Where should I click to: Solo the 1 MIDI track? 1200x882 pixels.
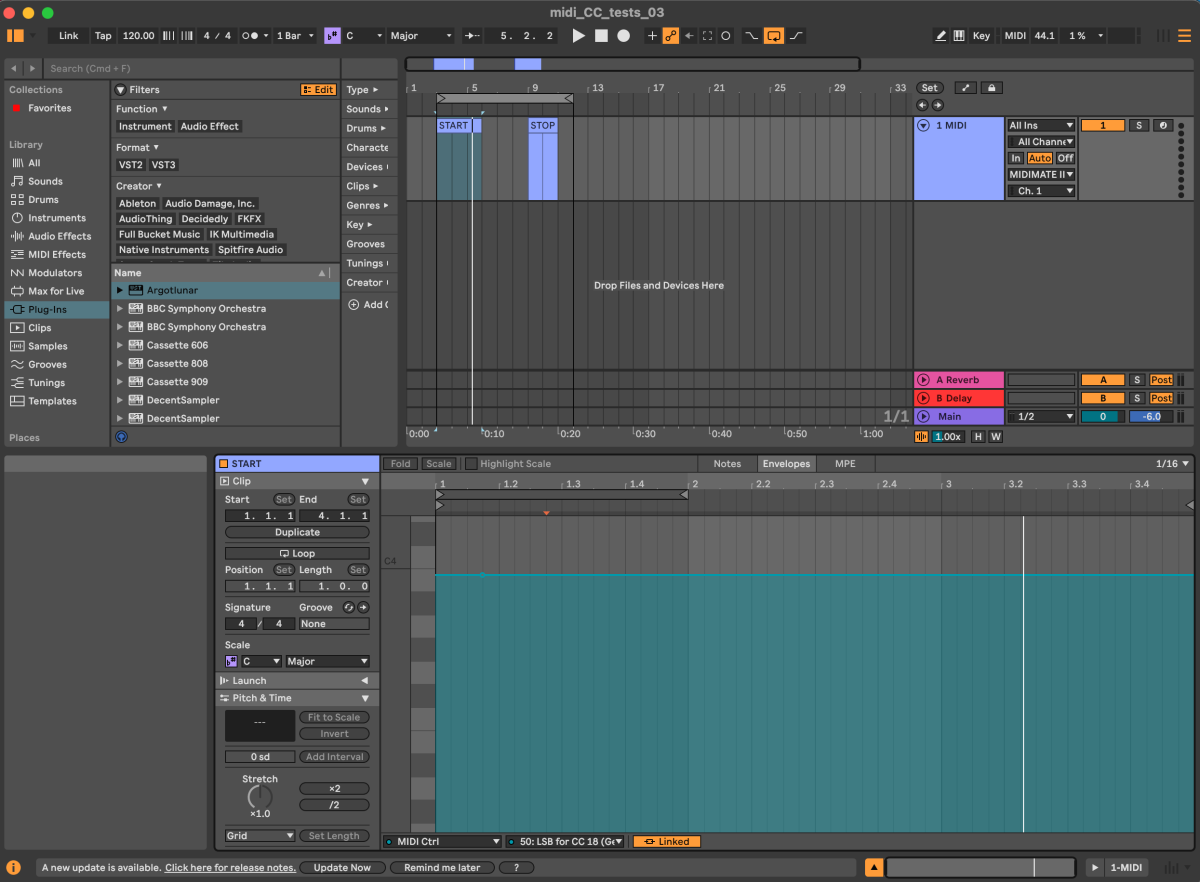pyautogui.click(x=1139, y=125)
